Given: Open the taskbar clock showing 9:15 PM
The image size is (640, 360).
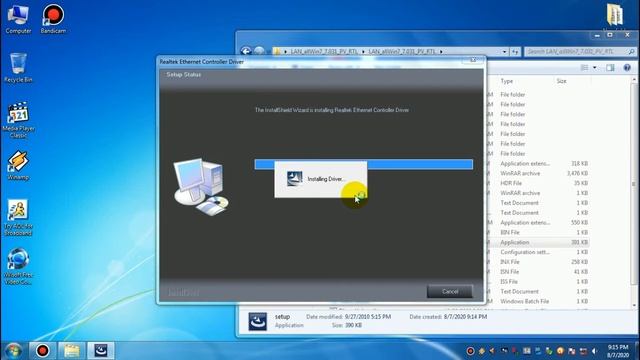Looking at the screenshot, I should (x=618, y=351).
